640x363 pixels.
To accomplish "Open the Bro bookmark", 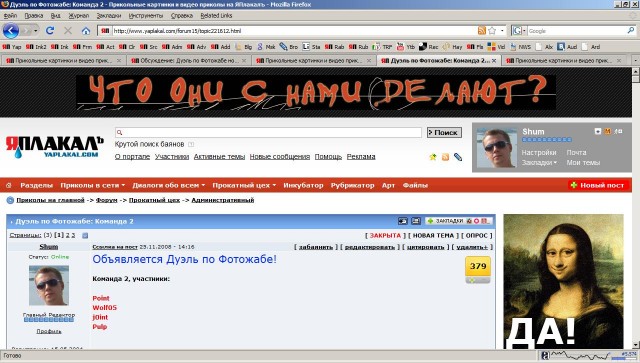I will click(289, 47).
